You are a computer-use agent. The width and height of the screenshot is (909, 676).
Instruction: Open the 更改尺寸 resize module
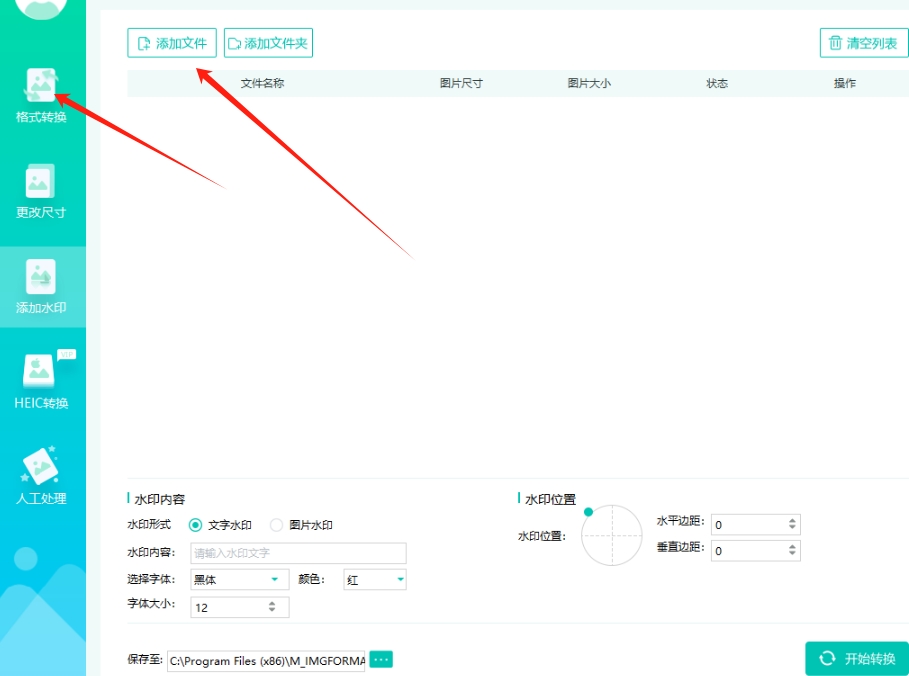[41, 191]
